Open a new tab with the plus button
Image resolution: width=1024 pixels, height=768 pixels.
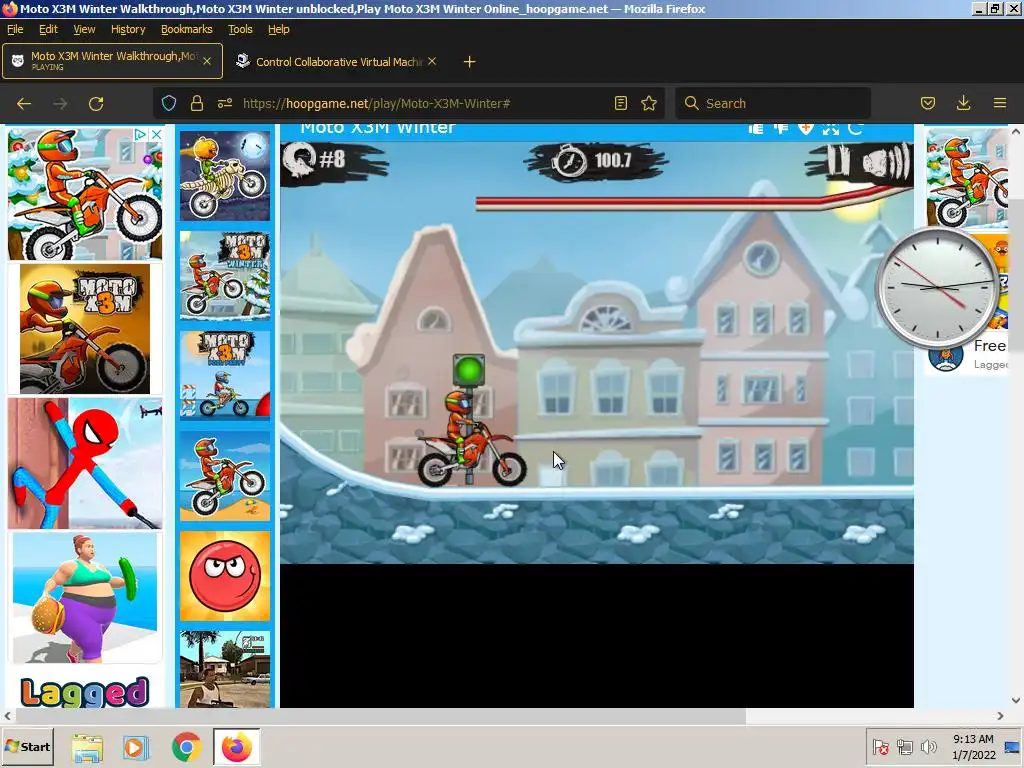coord(469,61)
